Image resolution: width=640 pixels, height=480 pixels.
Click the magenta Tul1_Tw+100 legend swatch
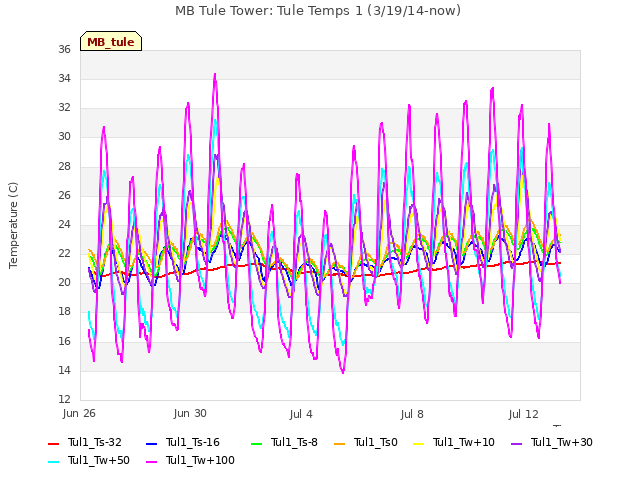click(x=151, y=462)
